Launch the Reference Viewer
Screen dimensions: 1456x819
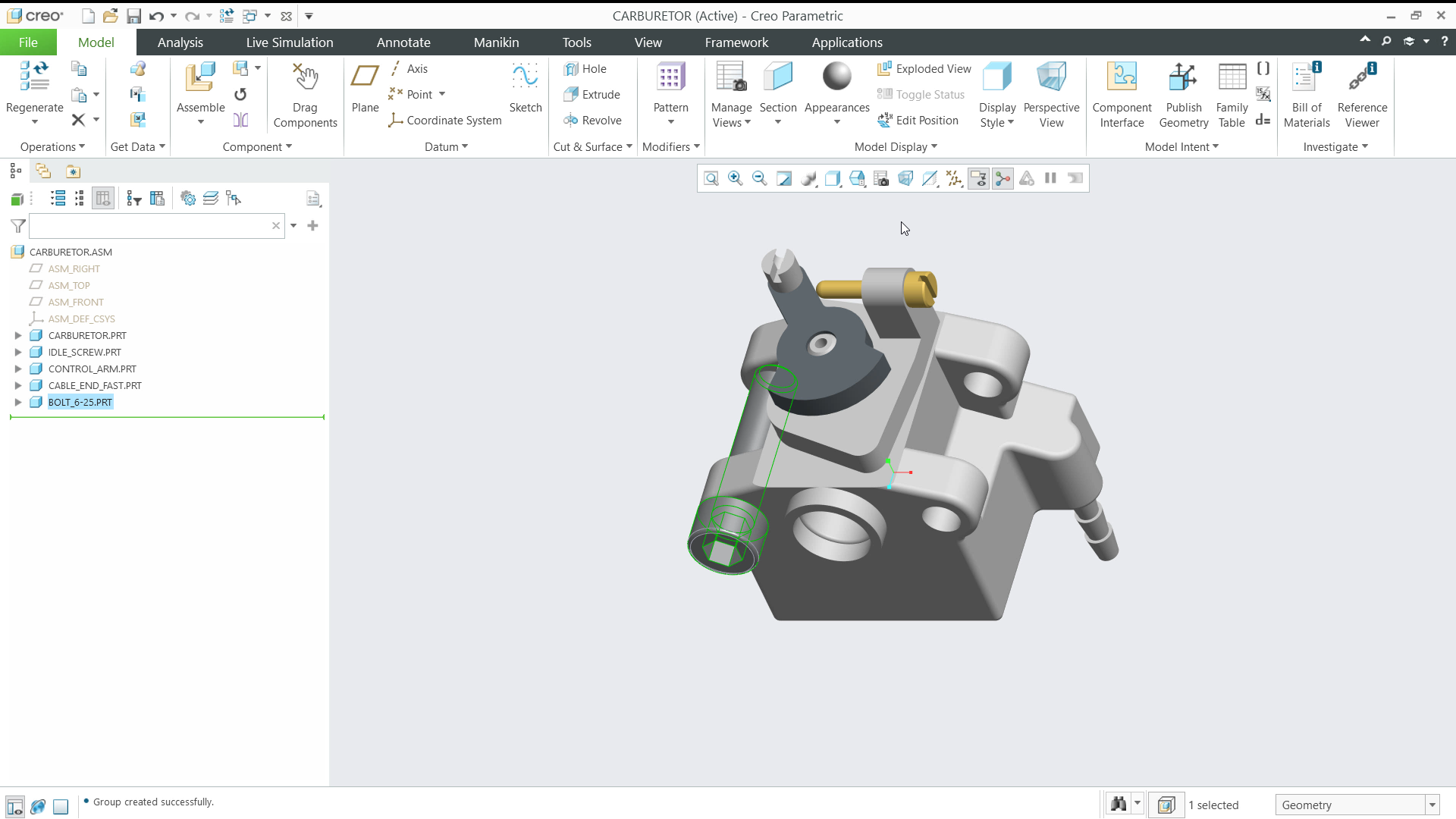(1362, 95)
